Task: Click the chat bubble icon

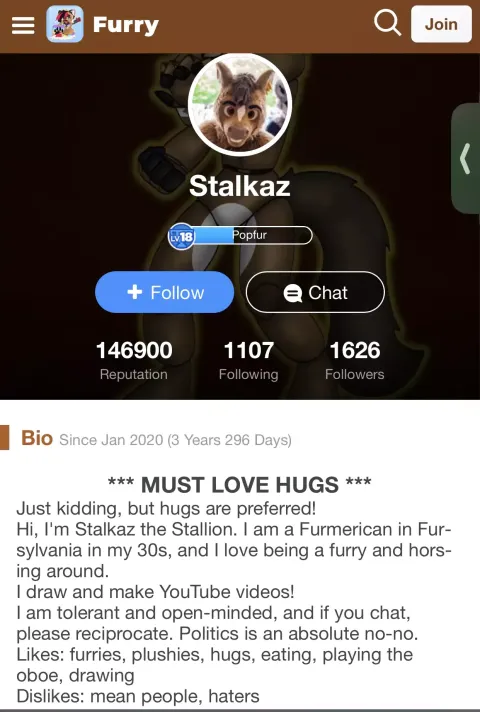Action: coord(292,293)
